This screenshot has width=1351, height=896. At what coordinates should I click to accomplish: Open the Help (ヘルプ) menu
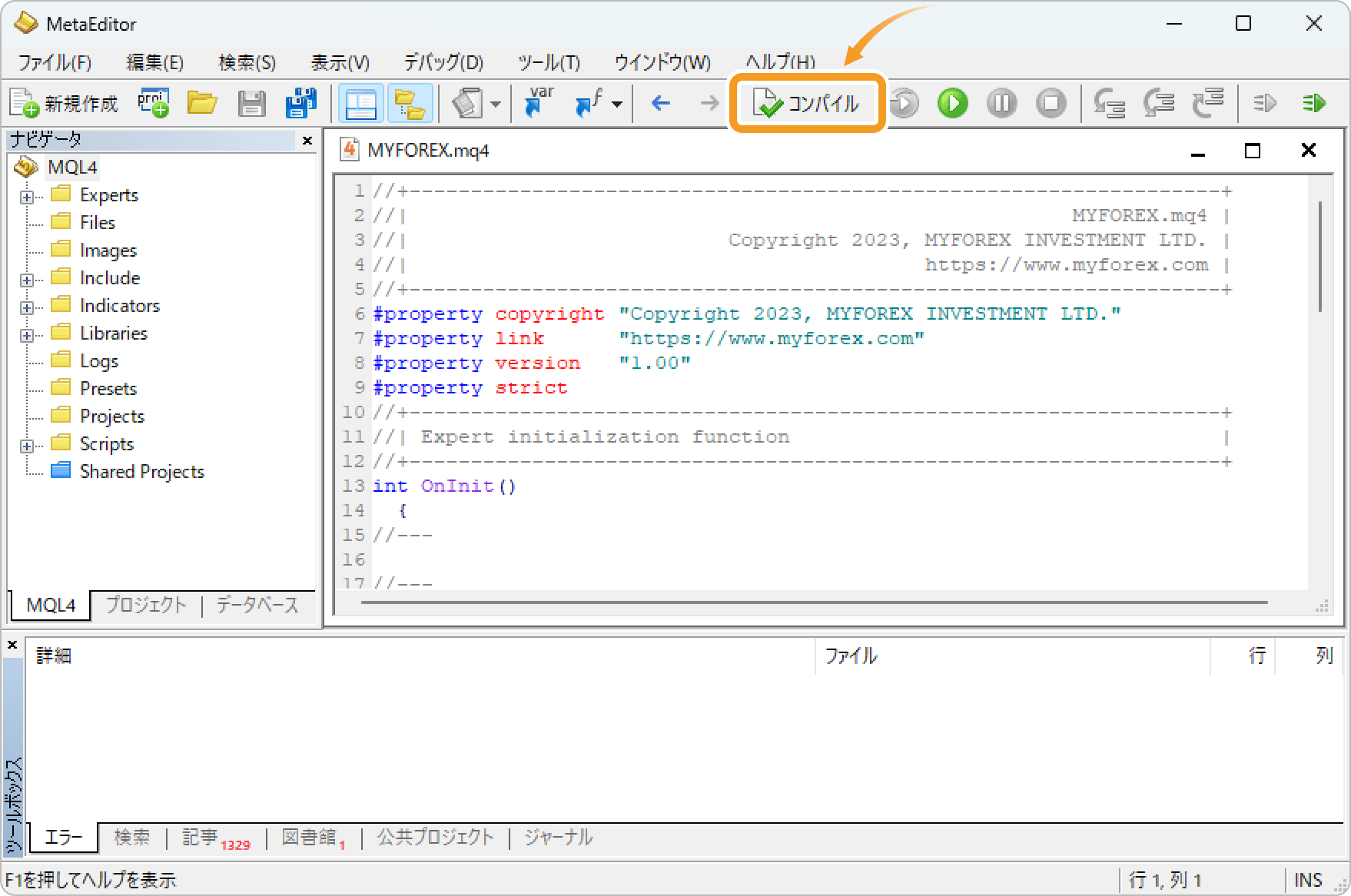tap(780, 62)
